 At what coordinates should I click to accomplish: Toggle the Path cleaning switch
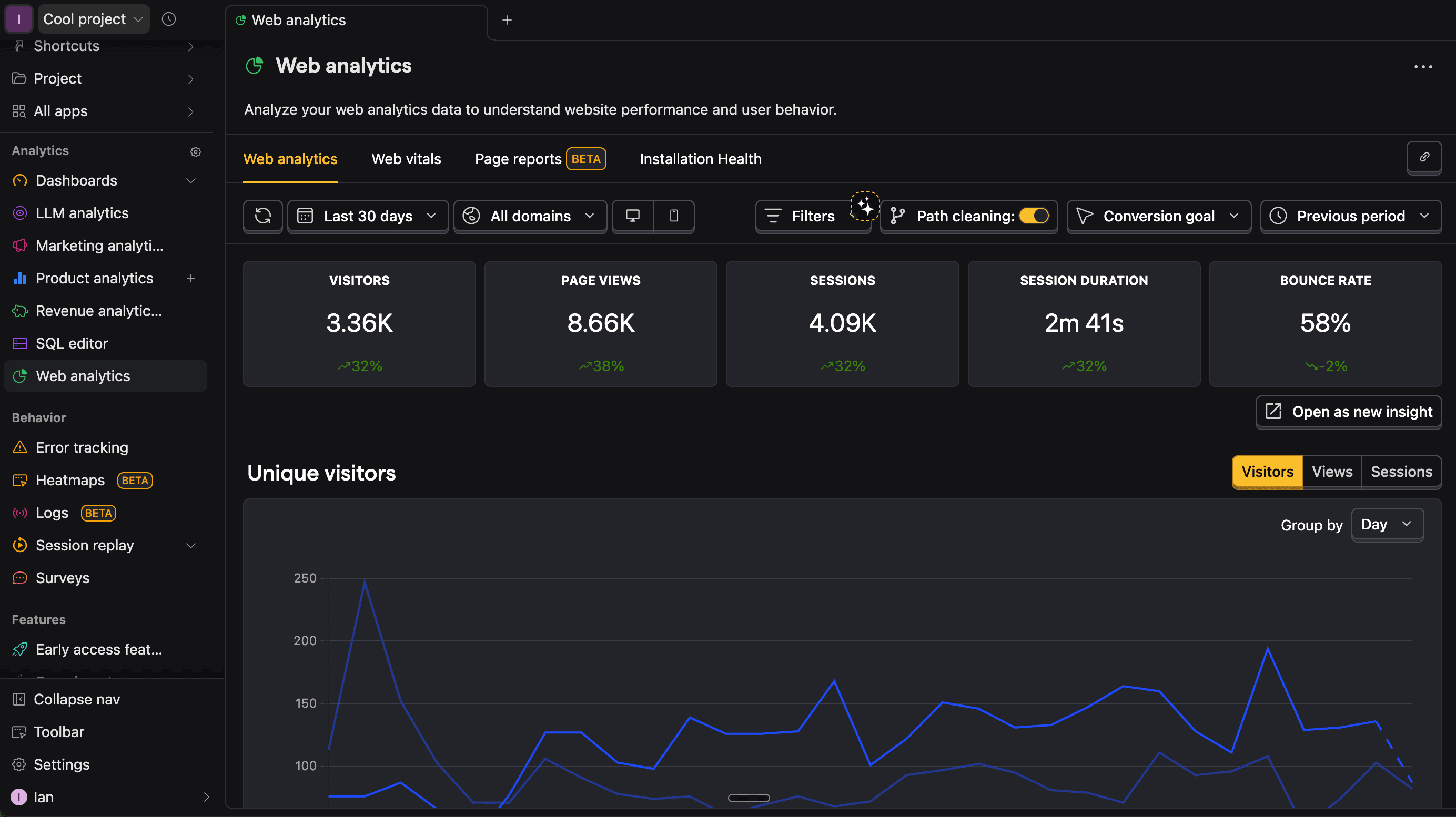(1034, 216)
